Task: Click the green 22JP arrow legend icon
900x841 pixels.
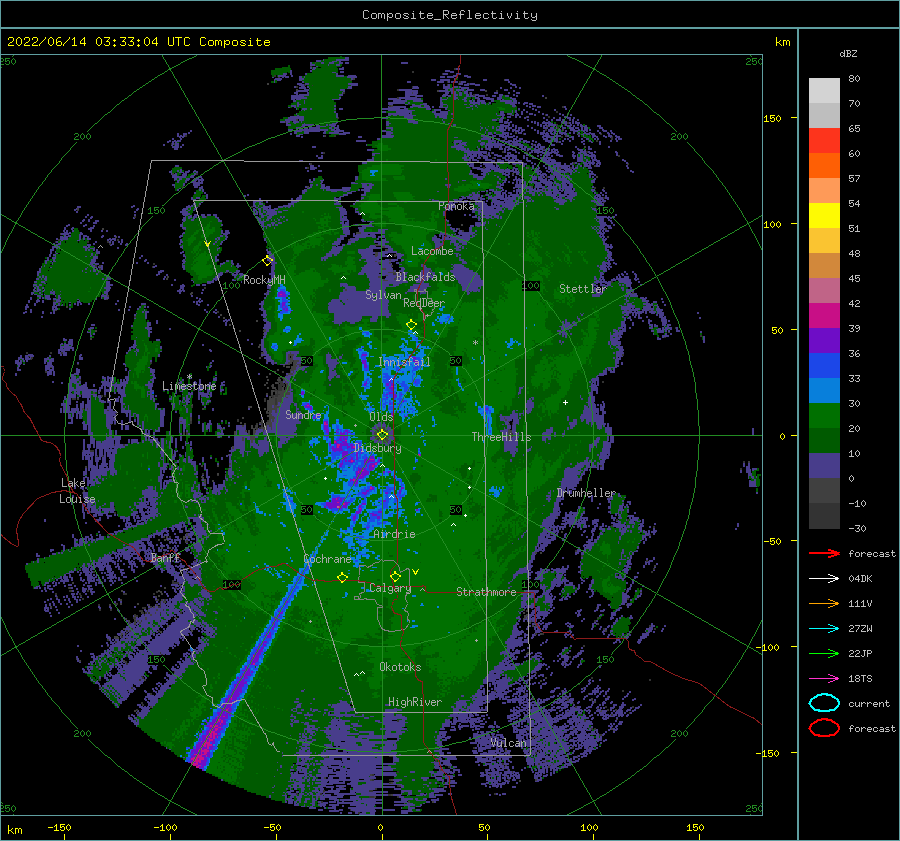Action: 824,653
